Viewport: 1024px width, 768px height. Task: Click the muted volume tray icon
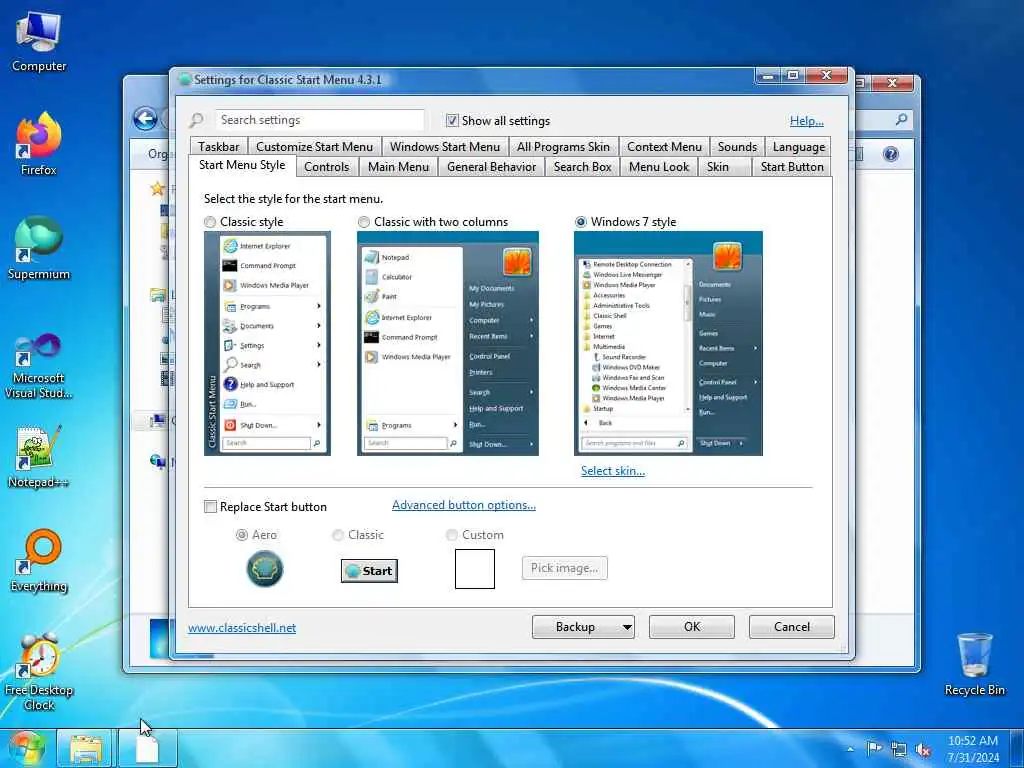point(923,750)
